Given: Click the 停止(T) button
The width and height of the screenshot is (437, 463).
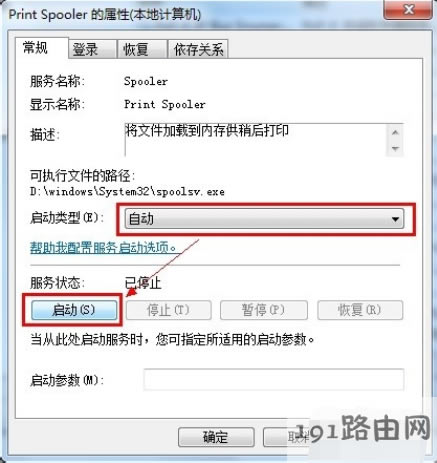Looking at the screenshot, I should pyautogui.click(x=168, y=310).
